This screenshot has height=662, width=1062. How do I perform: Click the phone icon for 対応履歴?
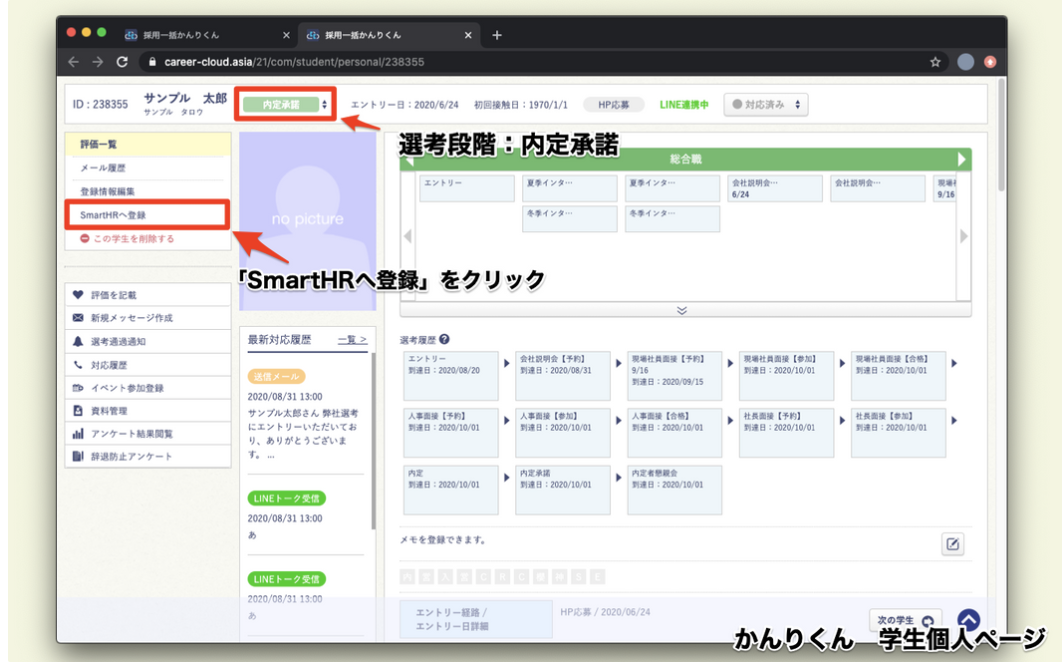point(78,365)
